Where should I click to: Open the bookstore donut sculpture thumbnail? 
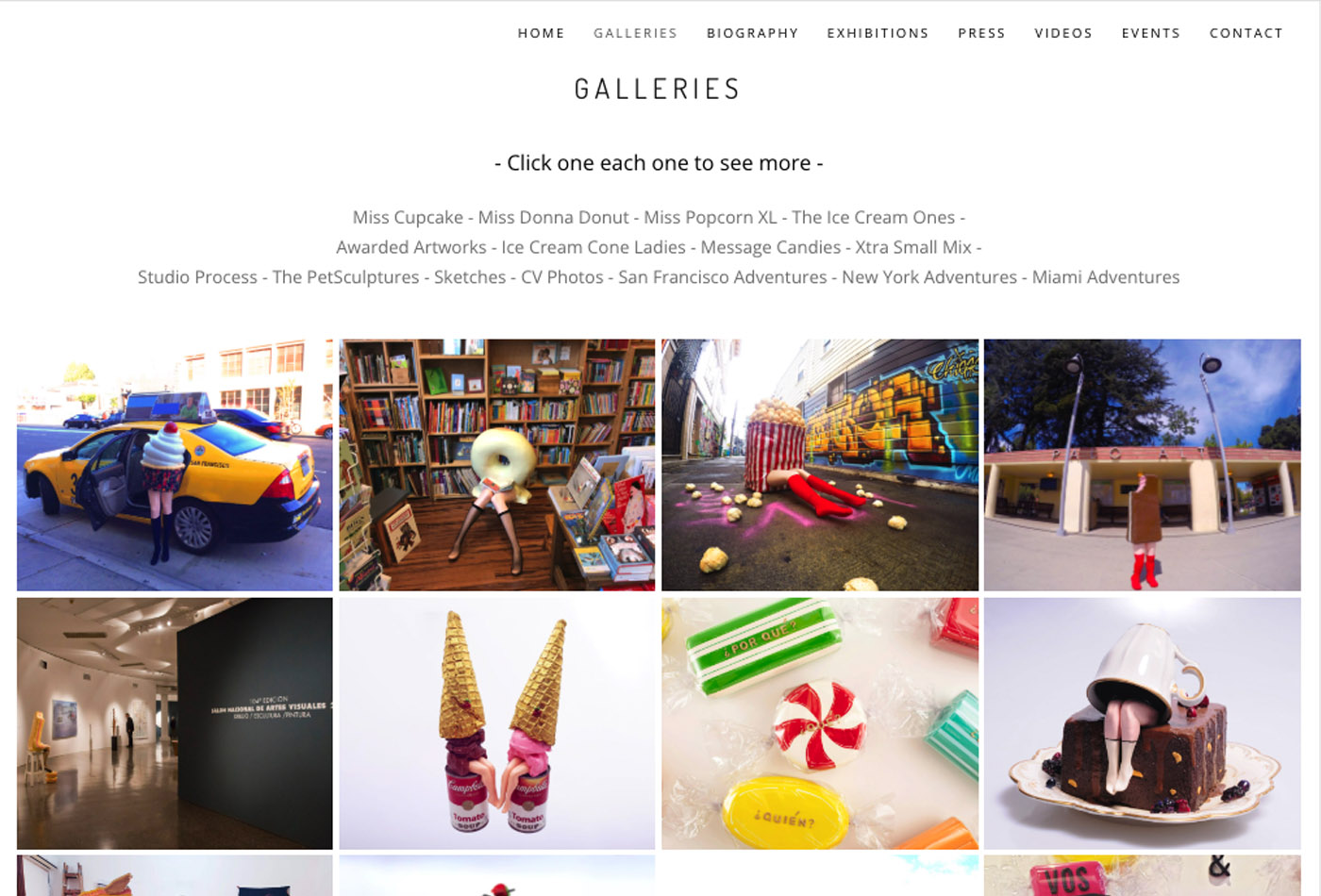coord(497,465)
